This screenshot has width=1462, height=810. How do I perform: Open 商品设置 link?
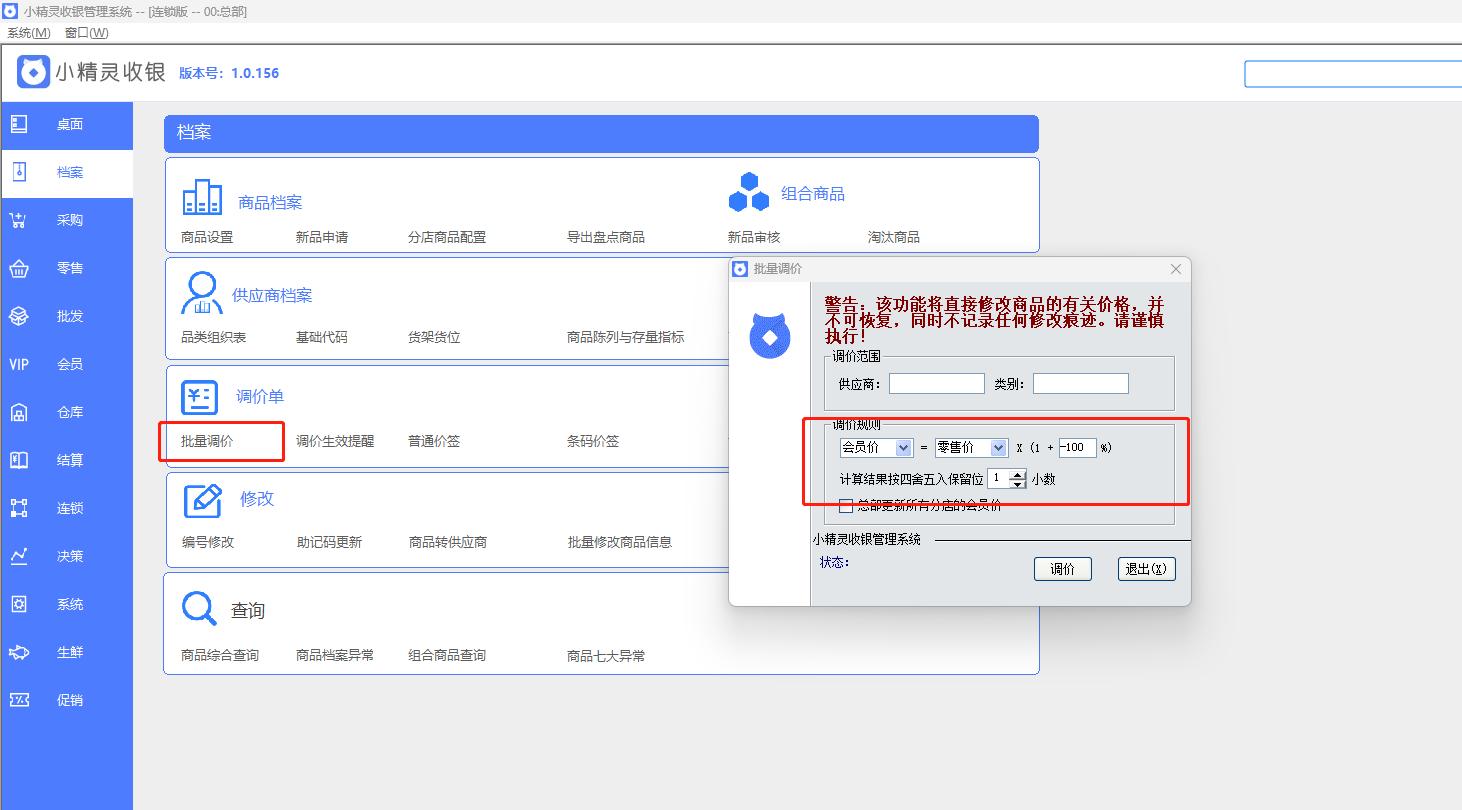click(x=207, y=237)
